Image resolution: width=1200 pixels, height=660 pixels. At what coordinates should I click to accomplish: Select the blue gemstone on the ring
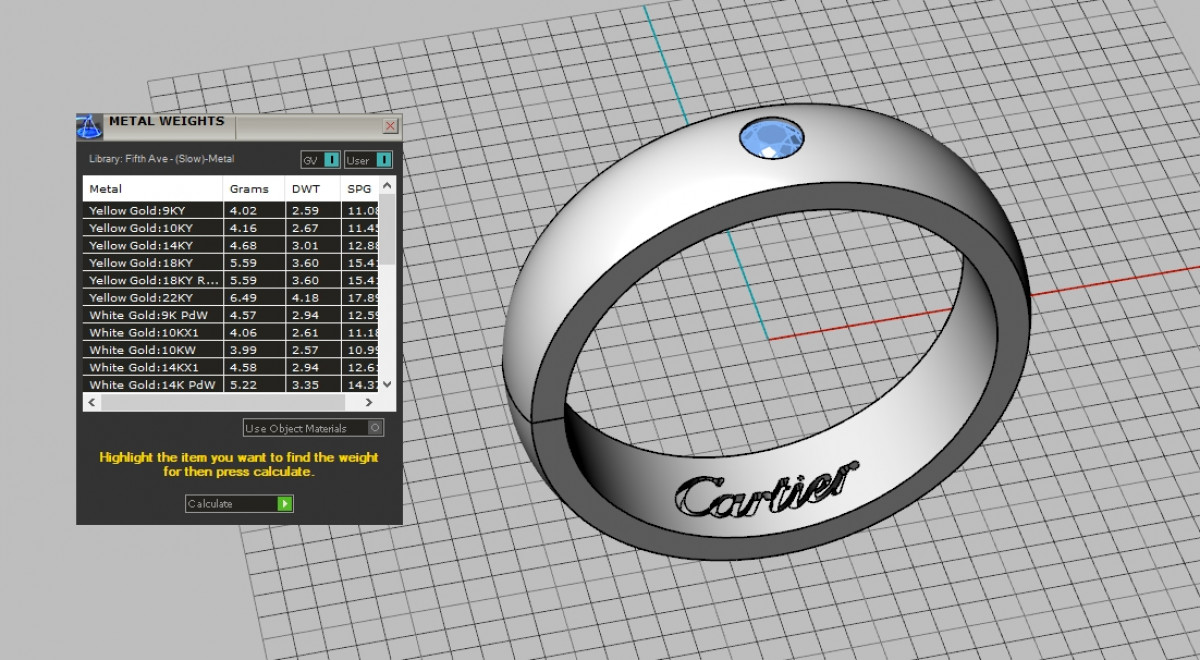pyautogui.click(x=774, y=139)
